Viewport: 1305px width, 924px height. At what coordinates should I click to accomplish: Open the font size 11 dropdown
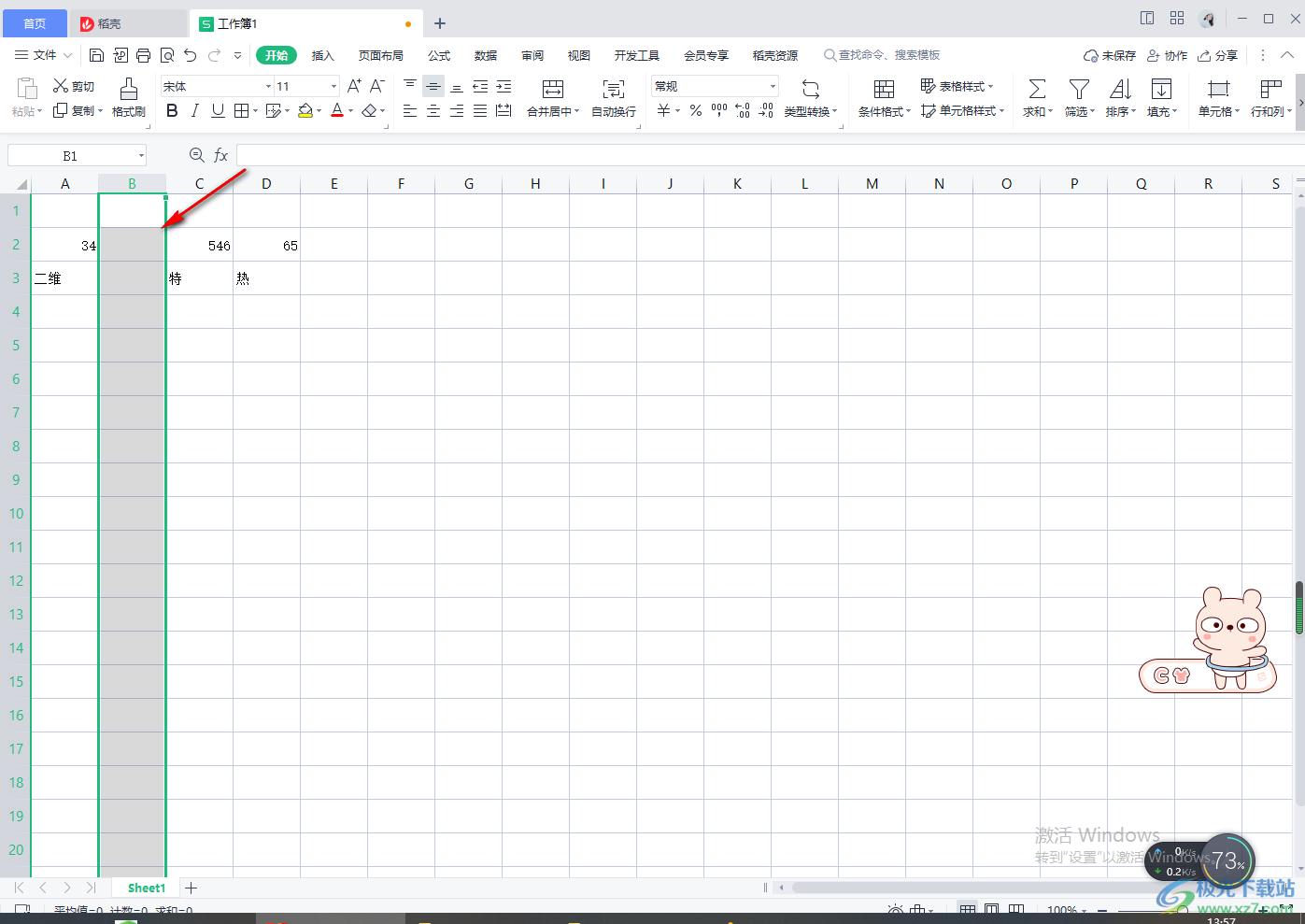pyautogui.click(x=333, y=86)
